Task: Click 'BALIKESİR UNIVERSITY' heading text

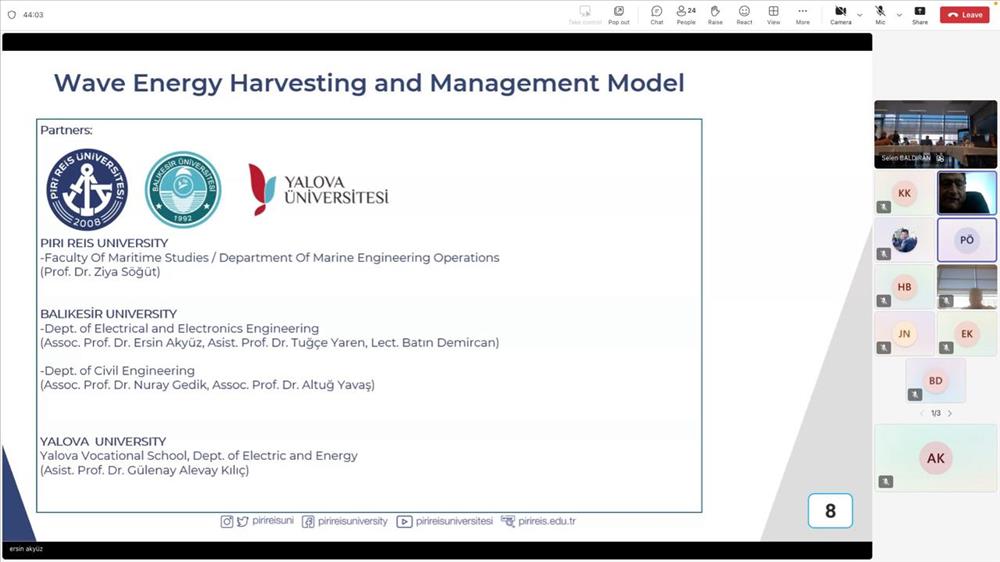Action: pos(108,314)
